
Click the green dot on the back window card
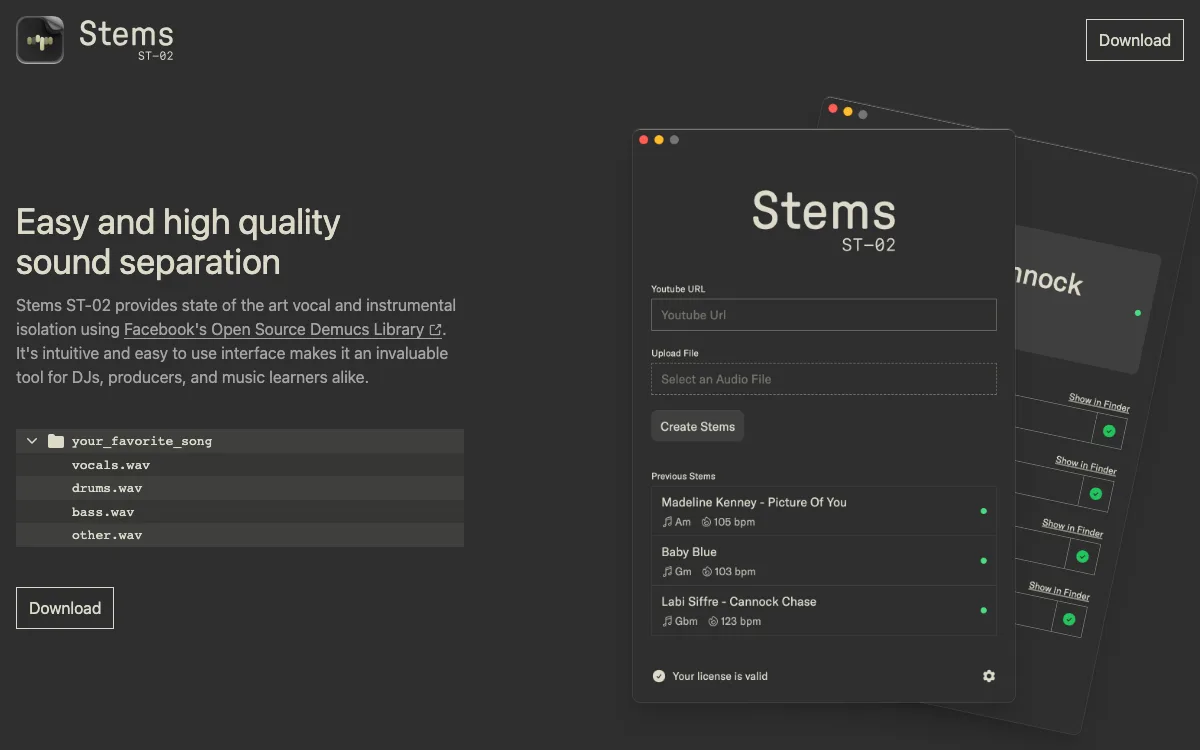pos(1138,313)
